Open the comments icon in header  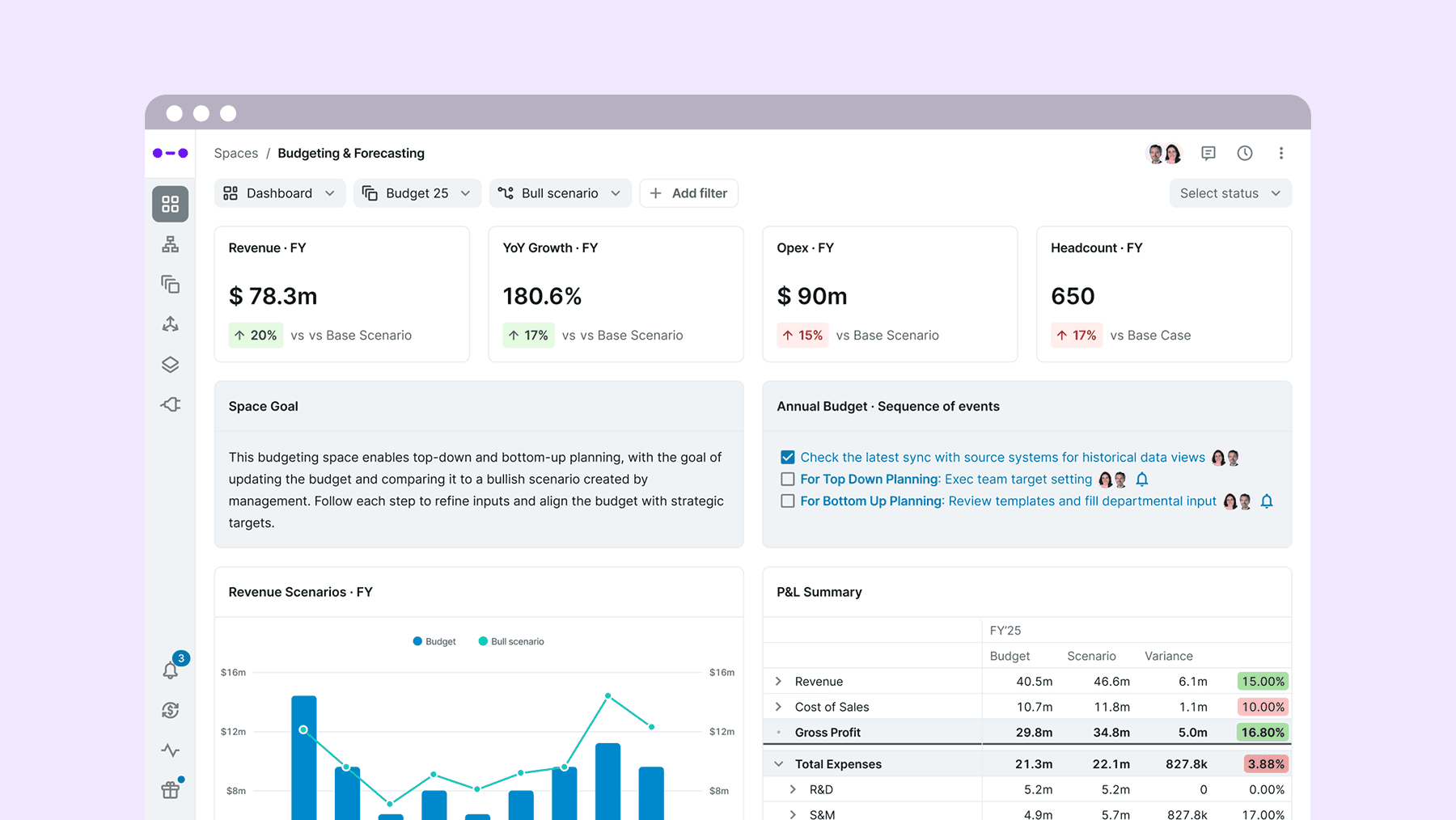(x=1208, y=153)
